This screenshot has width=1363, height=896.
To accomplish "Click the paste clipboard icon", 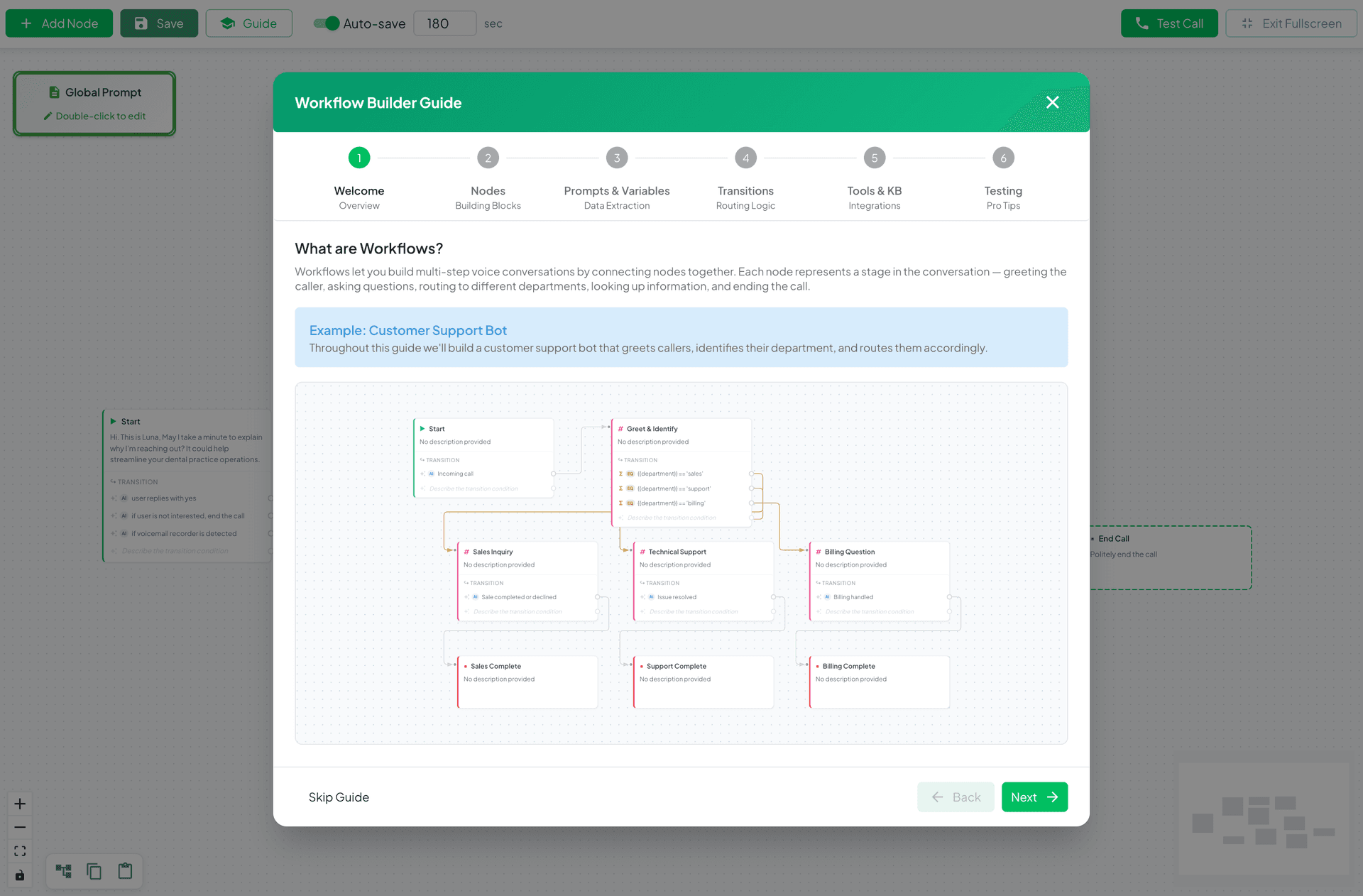I will click(125, 871).
